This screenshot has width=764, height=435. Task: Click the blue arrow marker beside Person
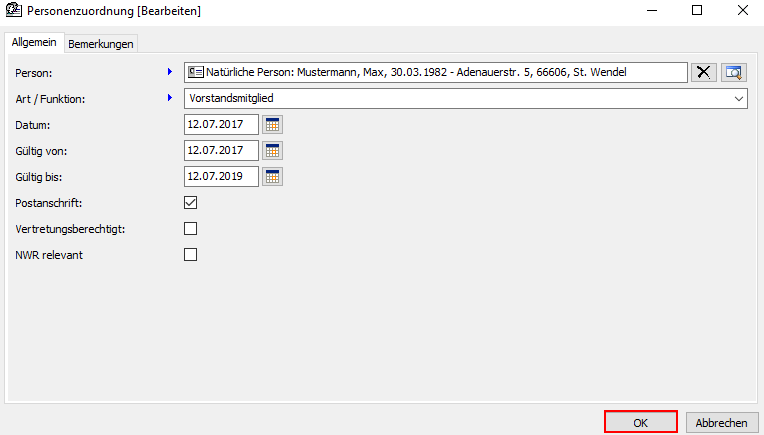(x=170, y=72)
